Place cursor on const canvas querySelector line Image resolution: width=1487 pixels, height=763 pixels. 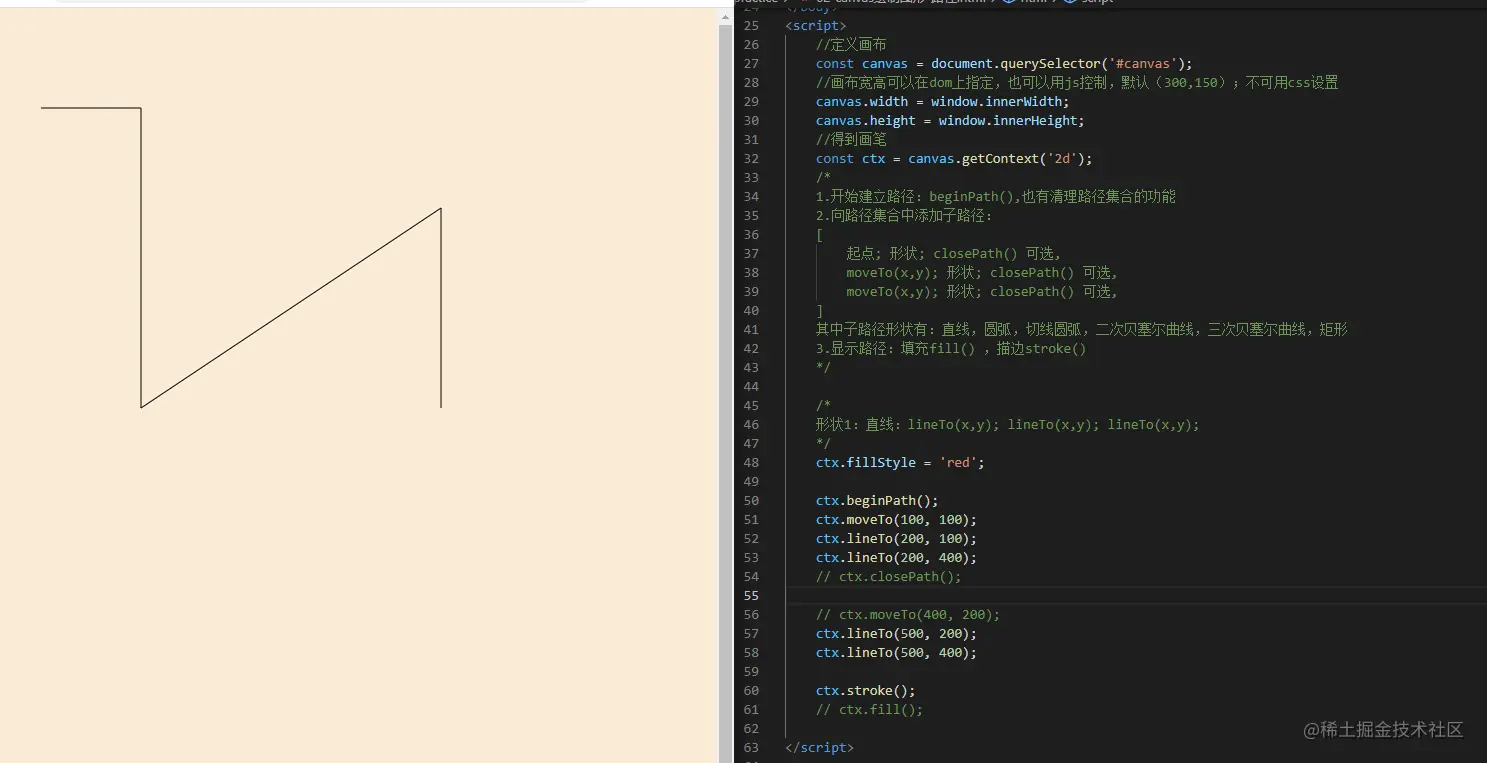(1004, 63)
